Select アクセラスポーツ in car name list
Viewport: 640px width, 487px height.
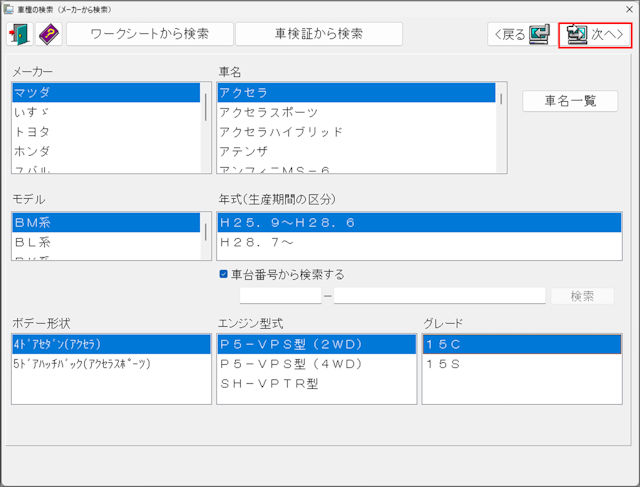(x=356, y=112)
